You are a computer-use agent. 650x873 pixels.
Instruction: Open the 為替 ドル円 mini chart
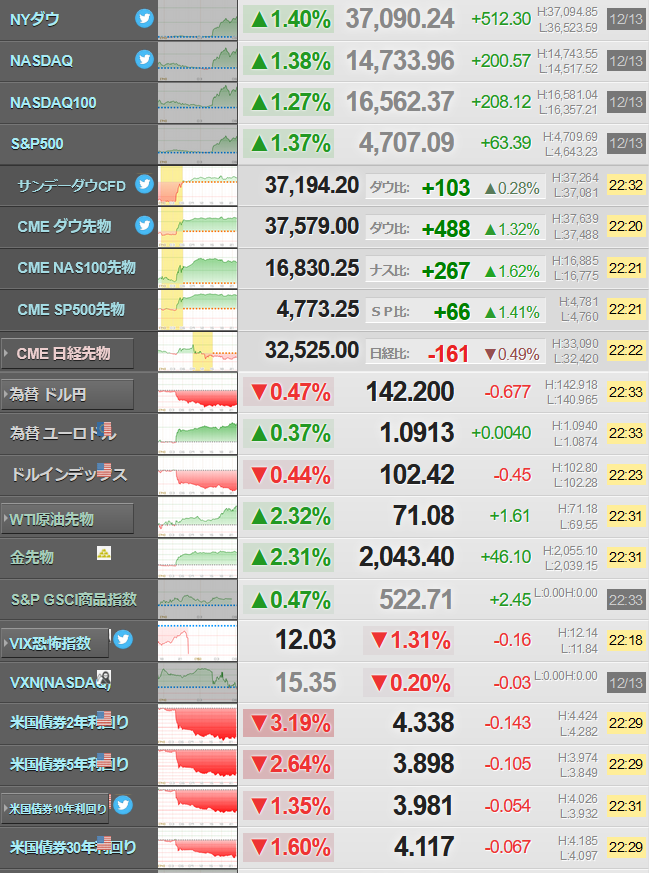(198, 393)
